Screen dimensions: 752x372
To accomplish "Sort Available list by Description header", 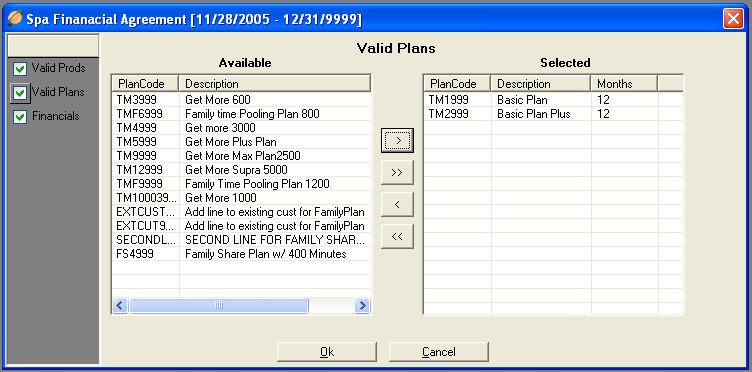I will (x=275, y=84).
